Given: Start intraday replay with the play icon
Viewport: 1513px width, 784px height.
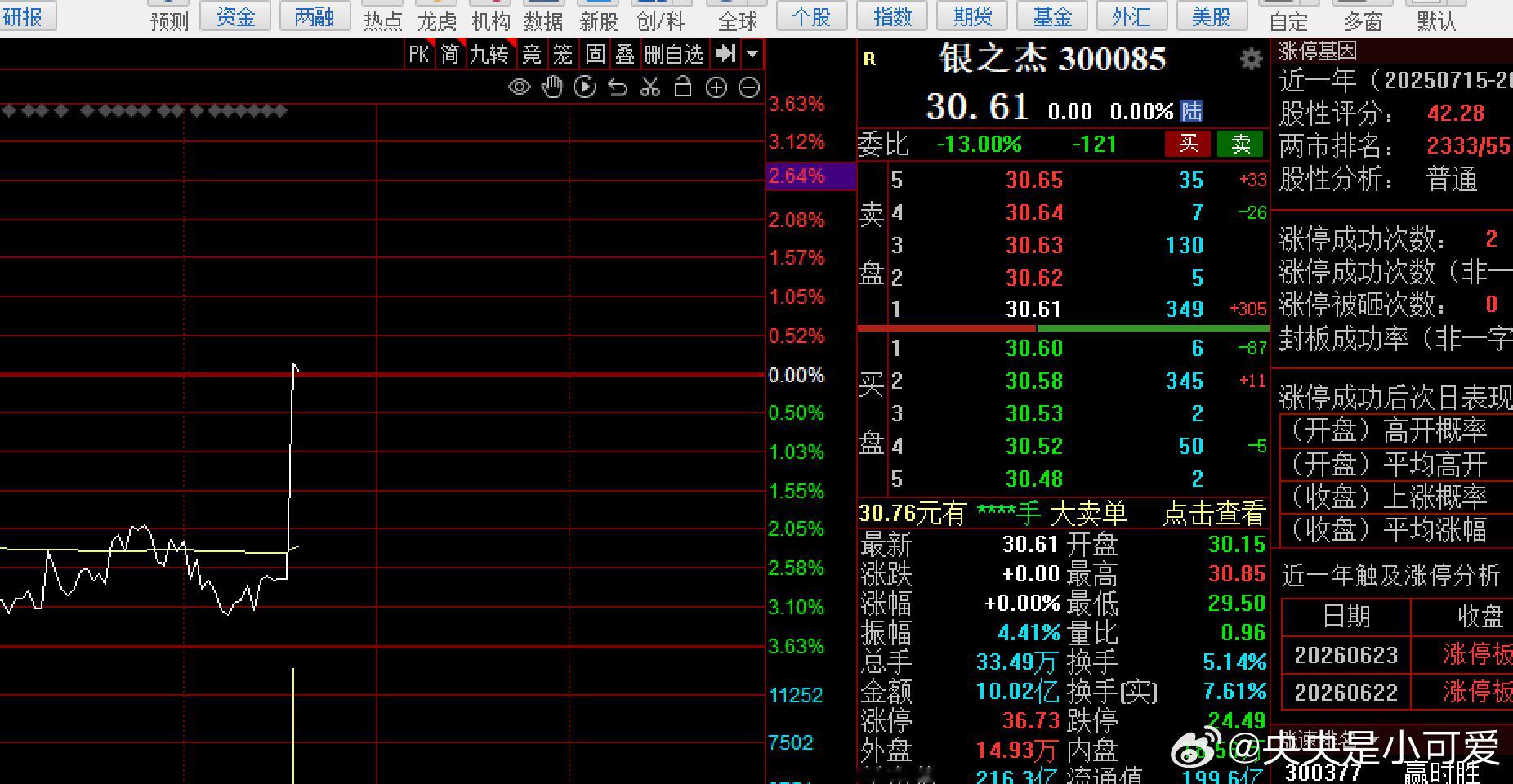Looking at the screenshot, I should 585,87.
